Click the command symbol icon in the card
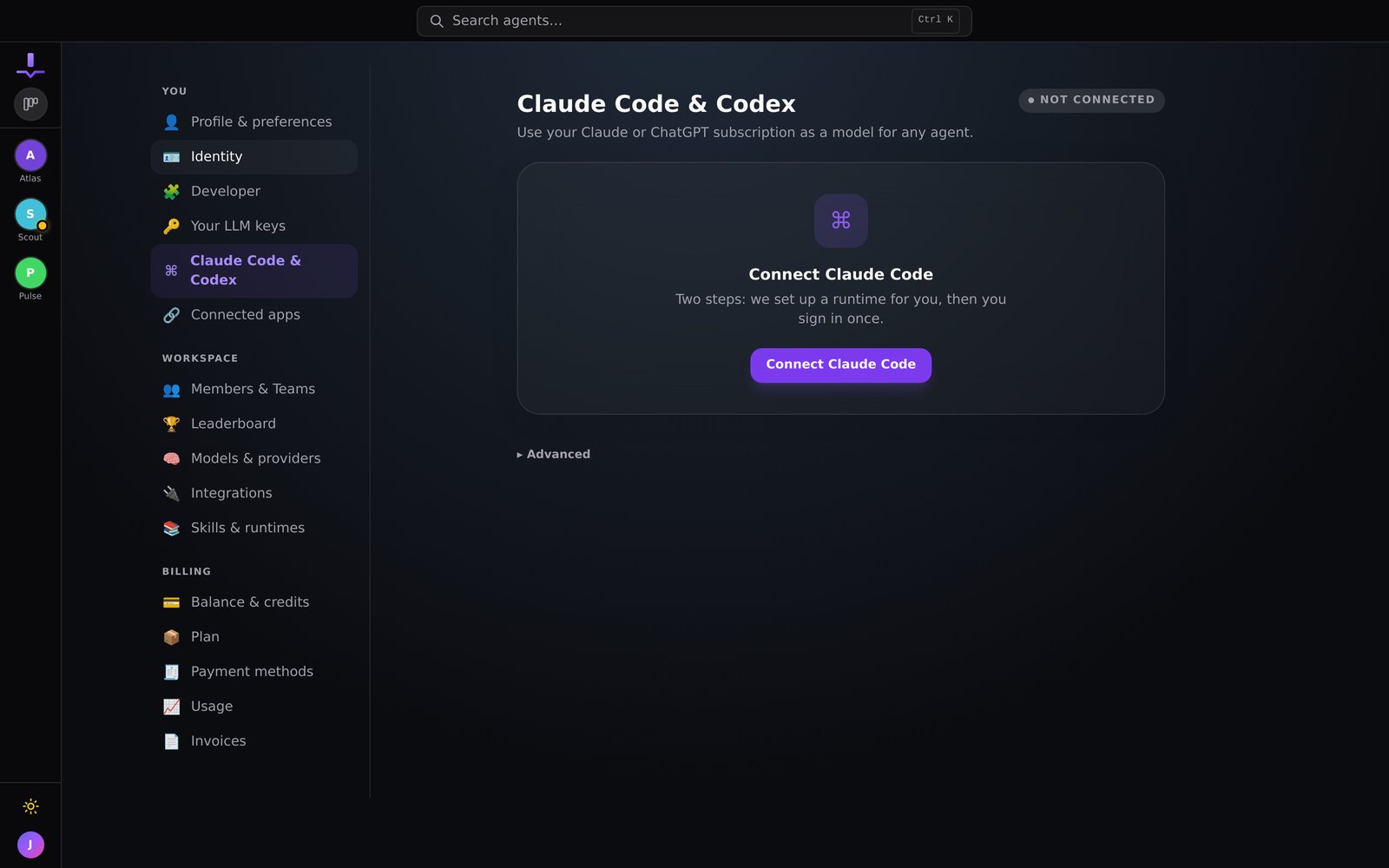This screenshot has width=1389, height=868. [x=840, y=220]
